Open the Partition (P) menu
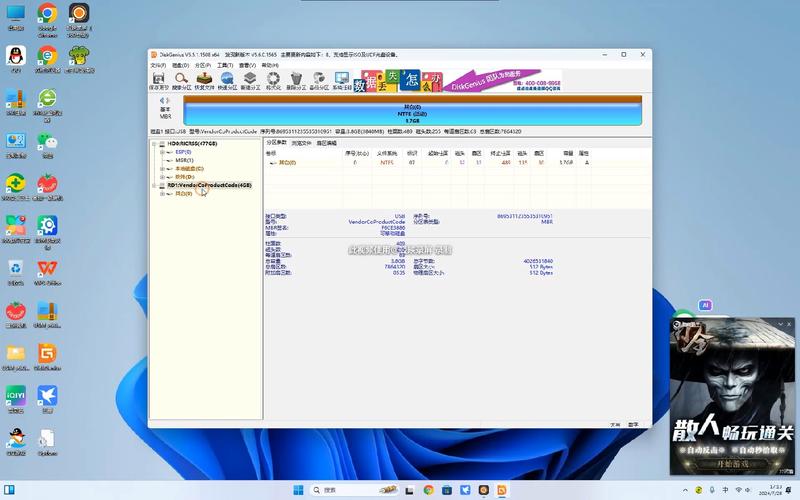Viewport: 800px width, 500px height. coord(203,65)
